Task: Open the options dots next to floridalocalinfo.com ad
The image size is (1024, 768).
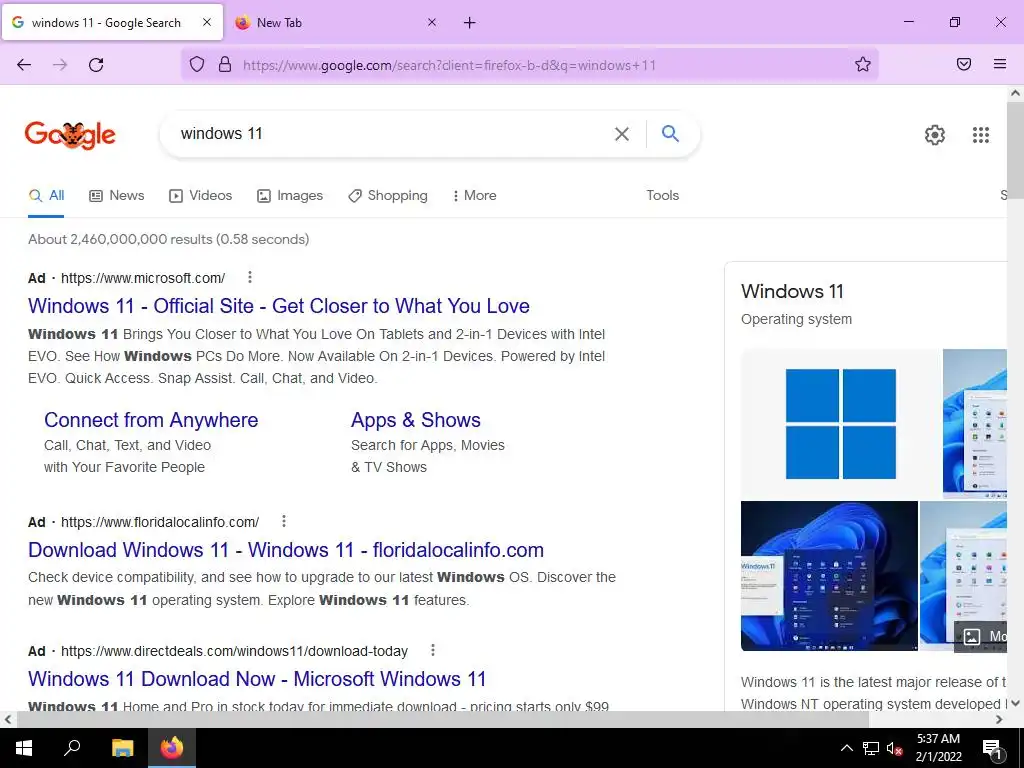Action: tap(283, 521)
